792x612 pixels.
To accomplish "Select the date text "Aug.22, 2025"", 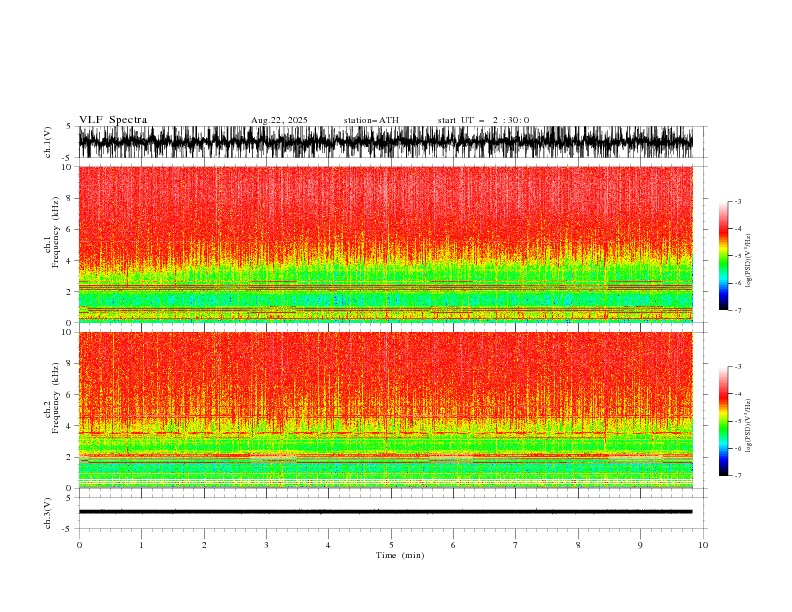I will click(x=279, y=120).
